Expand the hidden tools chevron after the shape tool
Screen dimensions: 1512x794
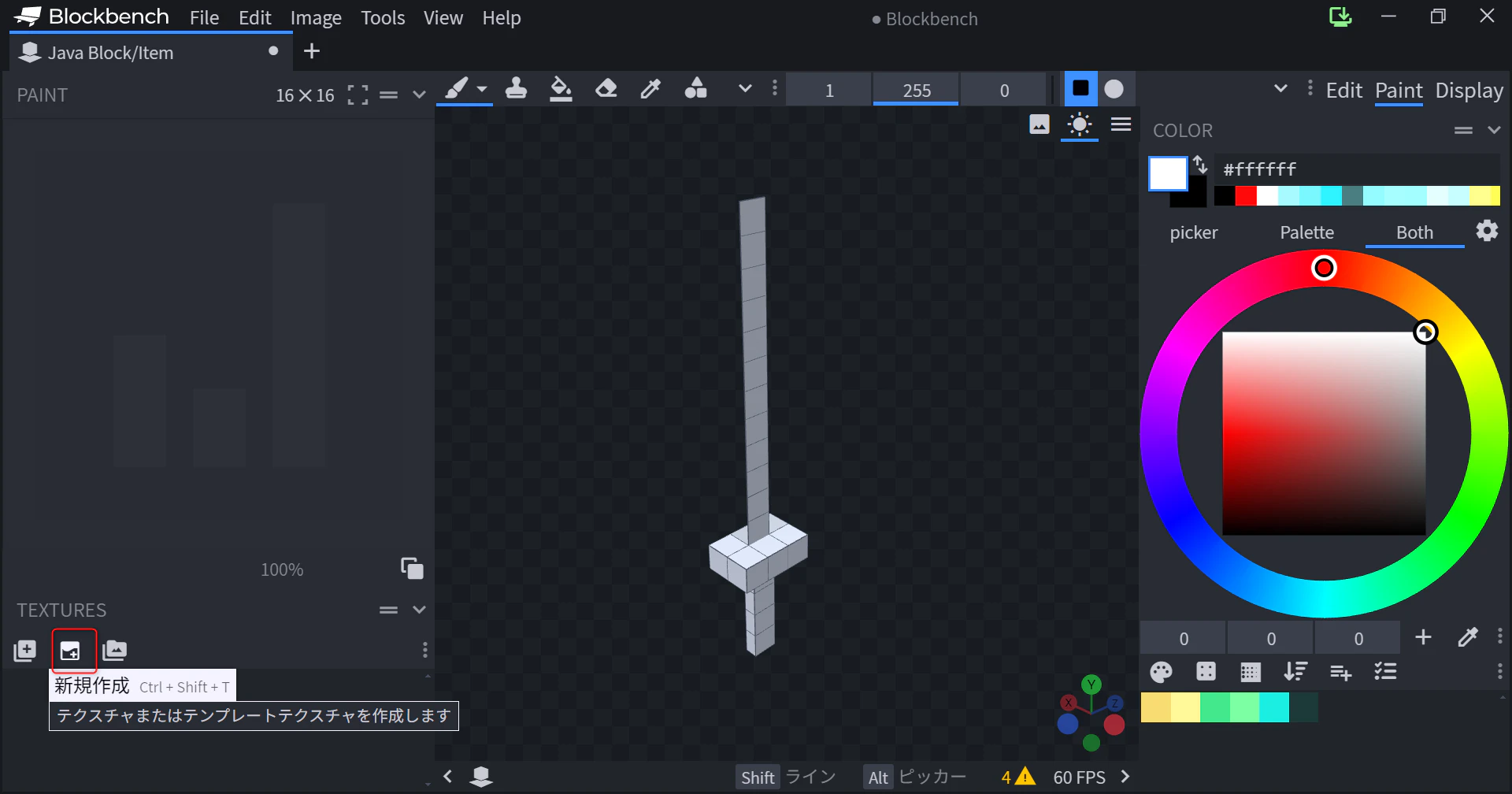point(745,89)
